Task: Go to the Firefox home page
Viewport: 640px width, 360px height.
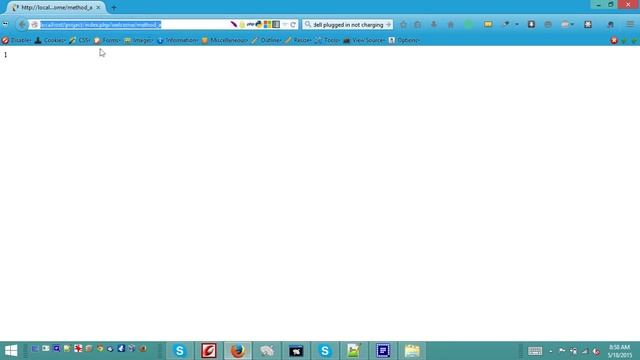Action: (451, 24)
